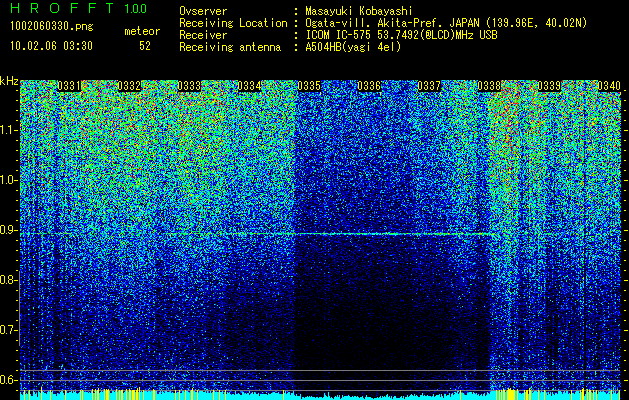Click the 0334 time marker
Screen dimensions: 629x400
click(249, 86)
